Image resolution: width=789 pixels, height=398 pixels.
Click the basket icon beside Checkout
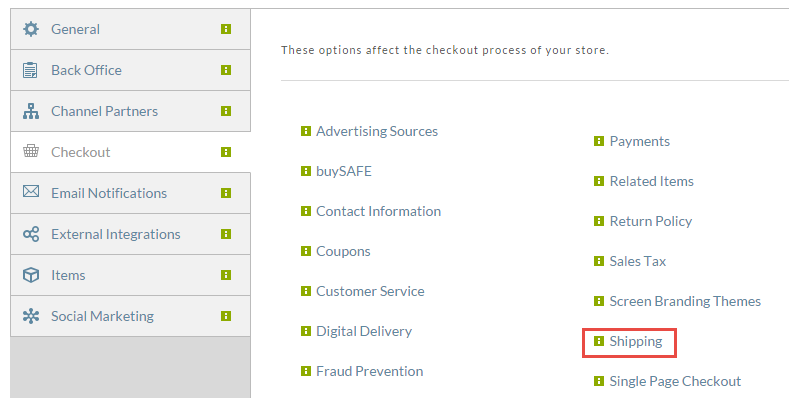(x=31, y=151)
